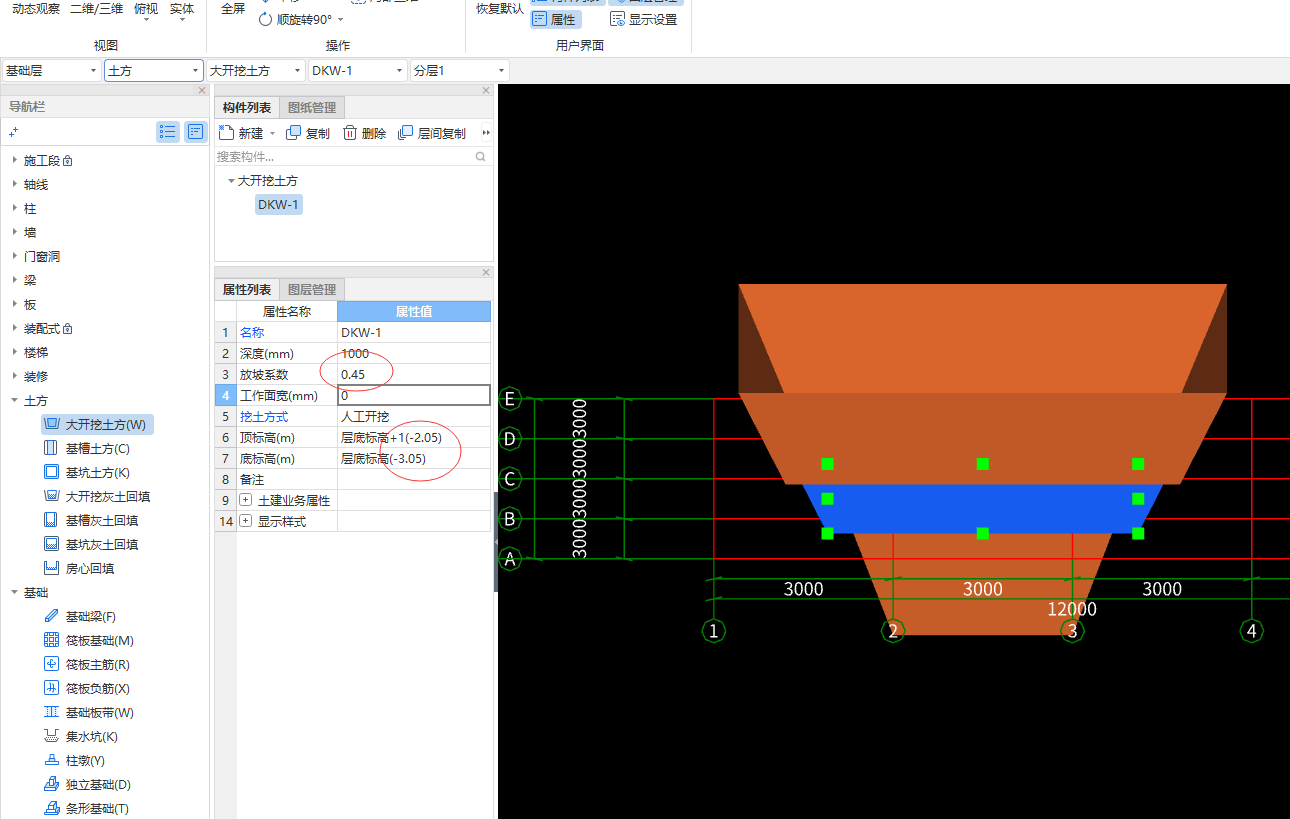
Task: Toggle the 属性 properties panel button
Action: pos(555,19)
